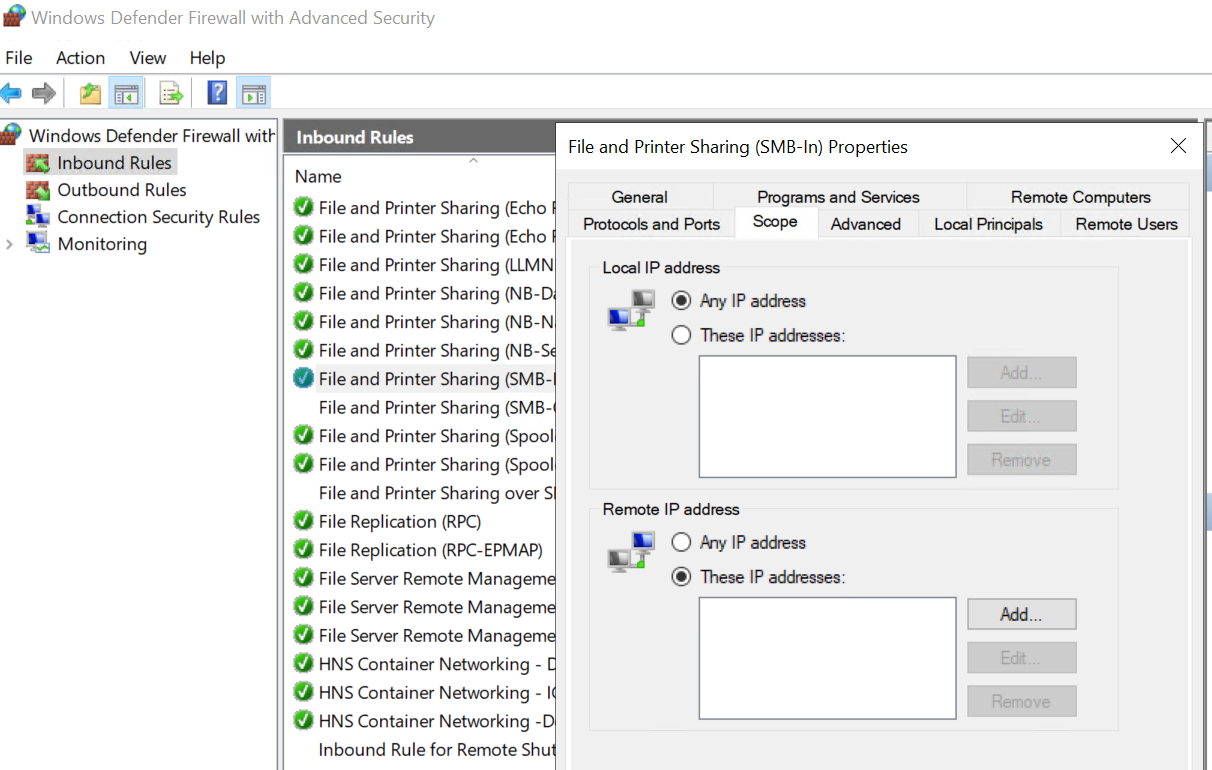Click green check icon beside File Replication (RPC-EPMAP)
The image size is (1212, 770).
click(x=303, y=549)
